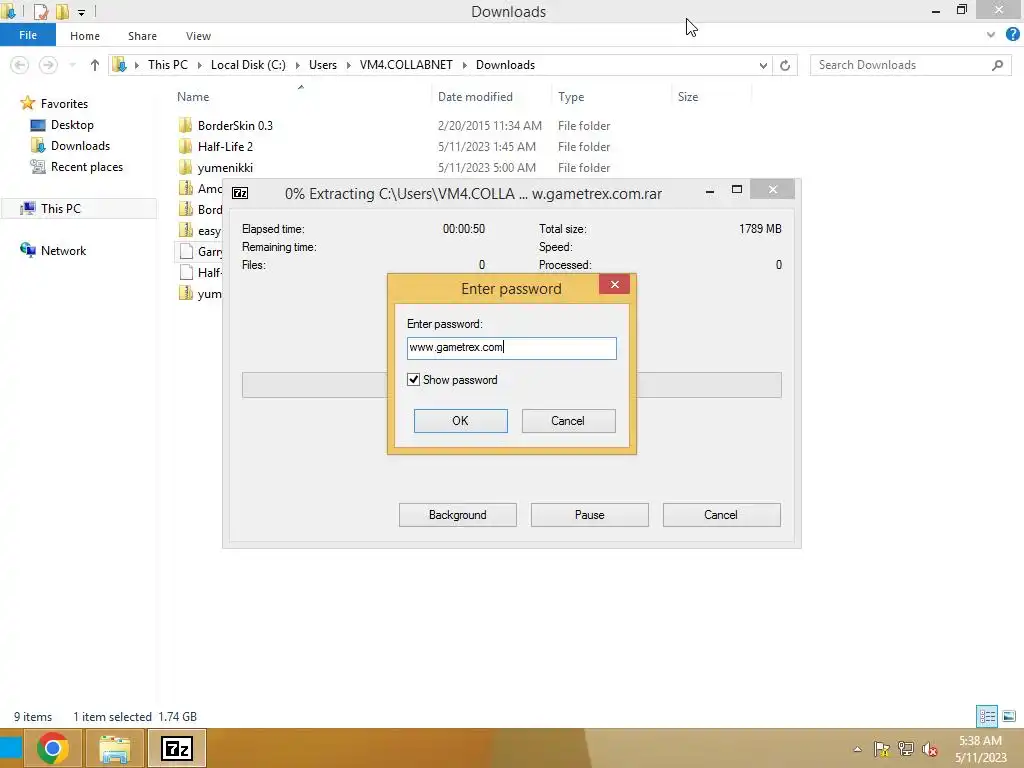Open Desktop in Favorites
1024x768 pixels.
72,125
